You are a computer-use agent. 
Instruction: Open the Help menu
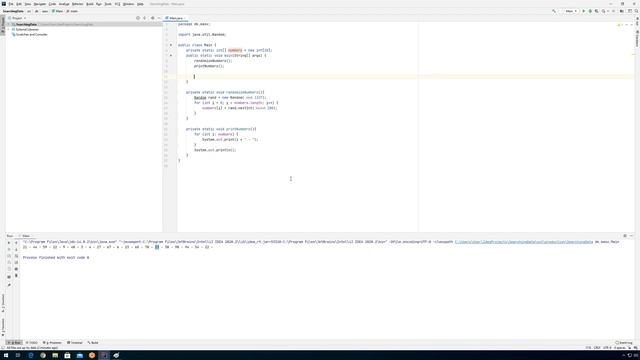tap(140, 4)
